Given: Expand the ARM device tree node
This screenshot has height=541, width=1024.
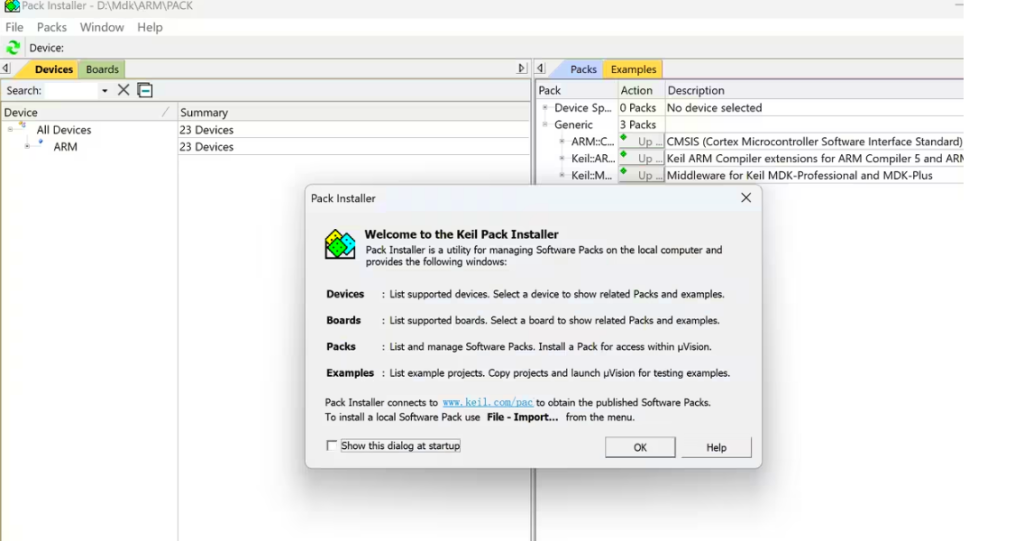Looking at the screenshot, I should tap(29, 147).
